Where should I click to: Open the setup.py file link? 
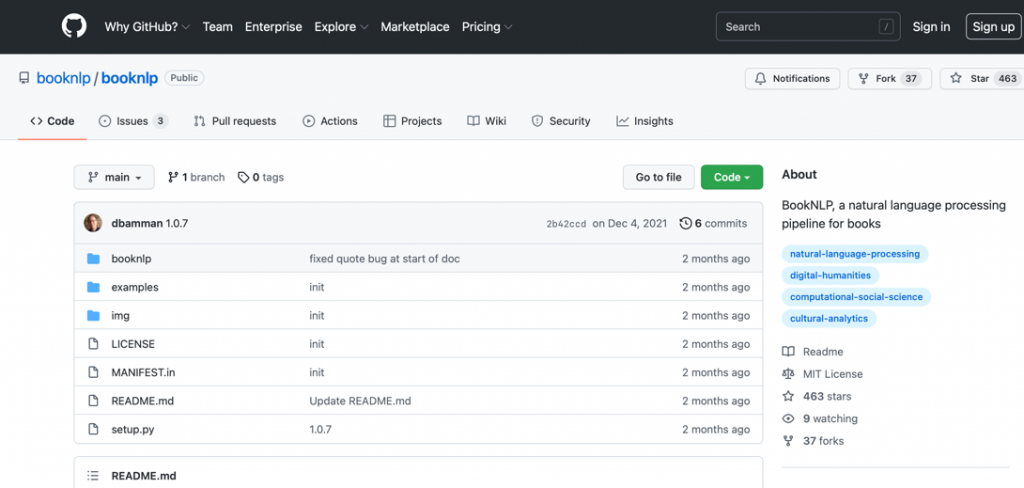click(133, 429)
